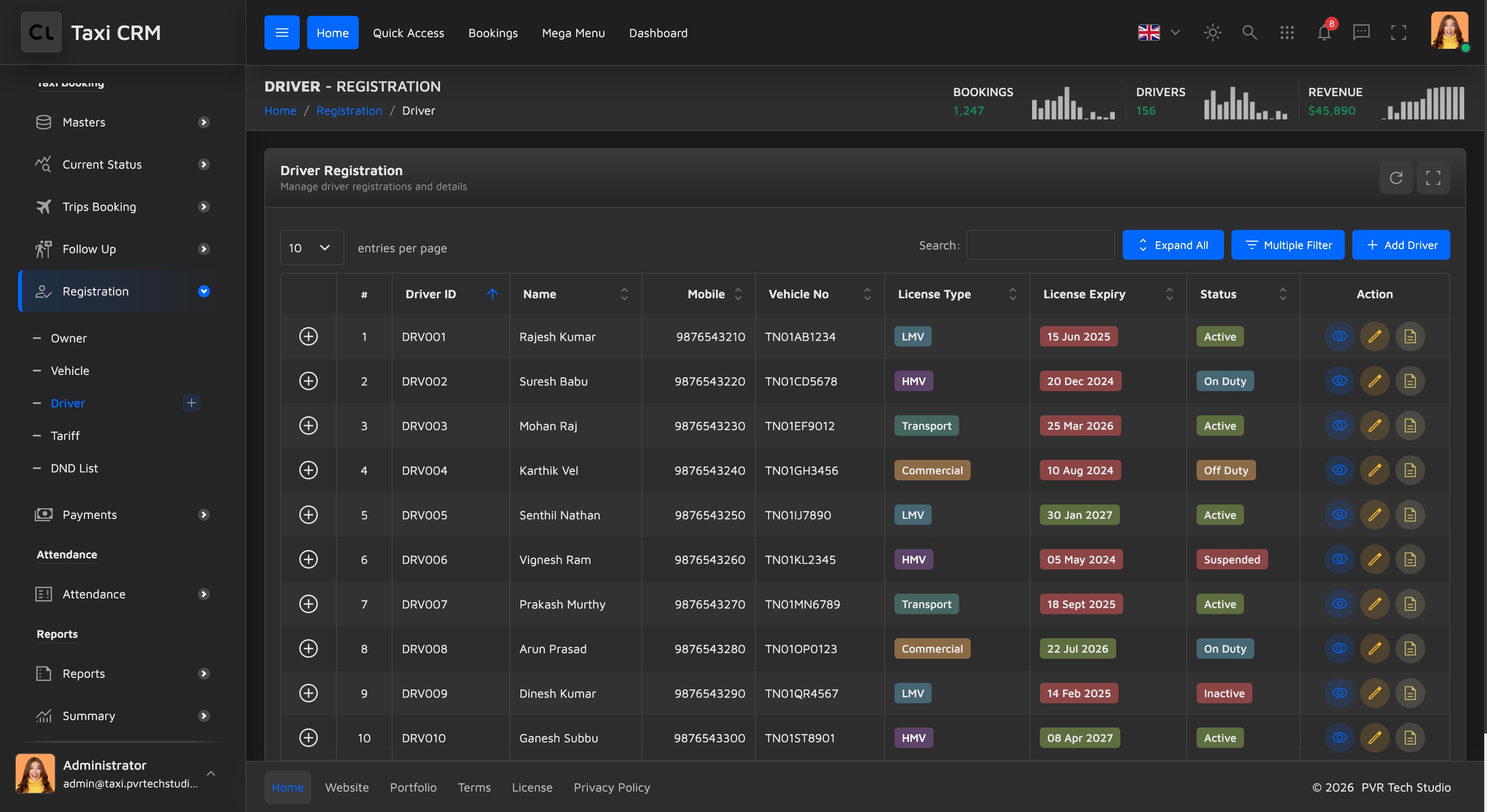This screenshot has width=1487, height=812.
Task: Click the user avatar in the top bar
Action: (1449, 31)
